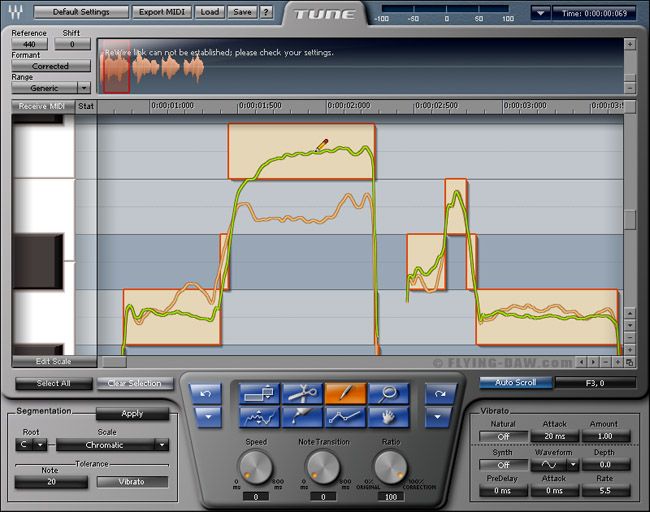Click the Tolerance Note 20 field
Image resolution: width=650 pixels, height=512 pixels.
click(x=51, y=482)
